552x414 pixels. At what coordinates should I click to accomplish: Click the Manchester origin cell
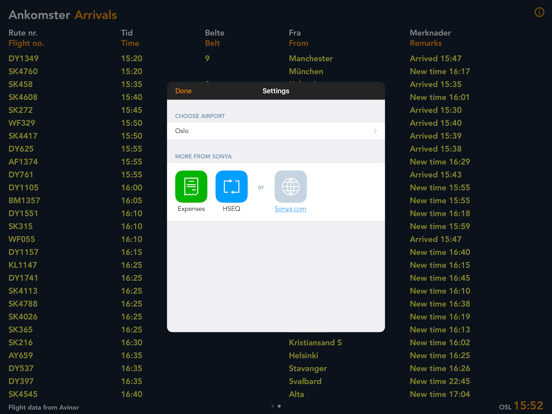310,58
